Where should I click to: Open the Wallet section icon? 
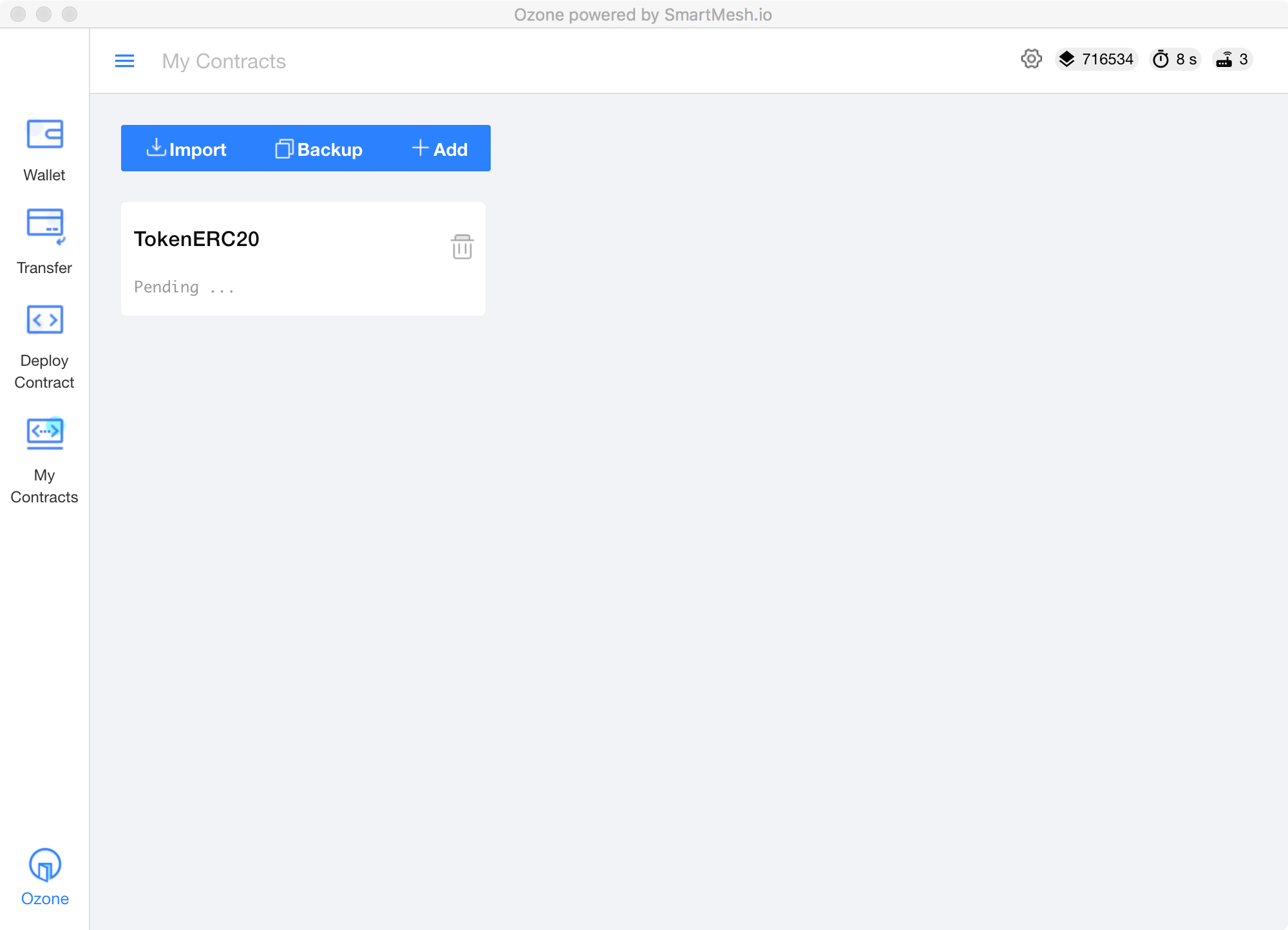[x=44, y=135]
